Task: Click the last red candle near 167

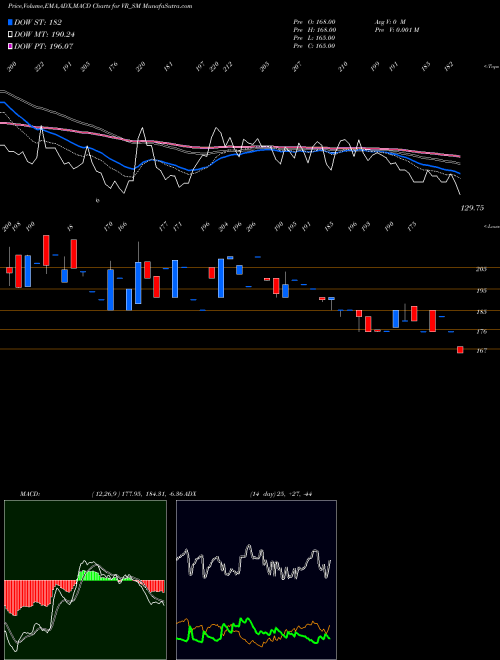Action: 460,349
